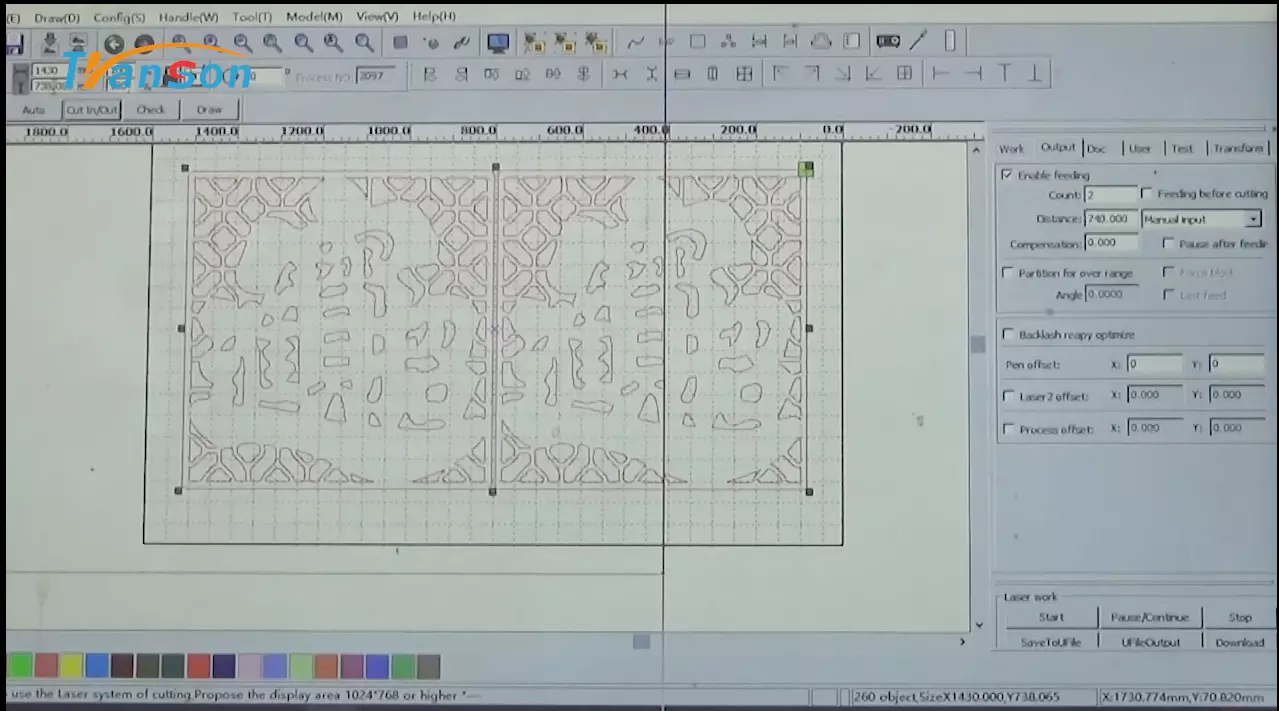This screenshot has height=711, width=1279.
Task: Pick the yellow color swatch in palette
Action: [71, 666]
